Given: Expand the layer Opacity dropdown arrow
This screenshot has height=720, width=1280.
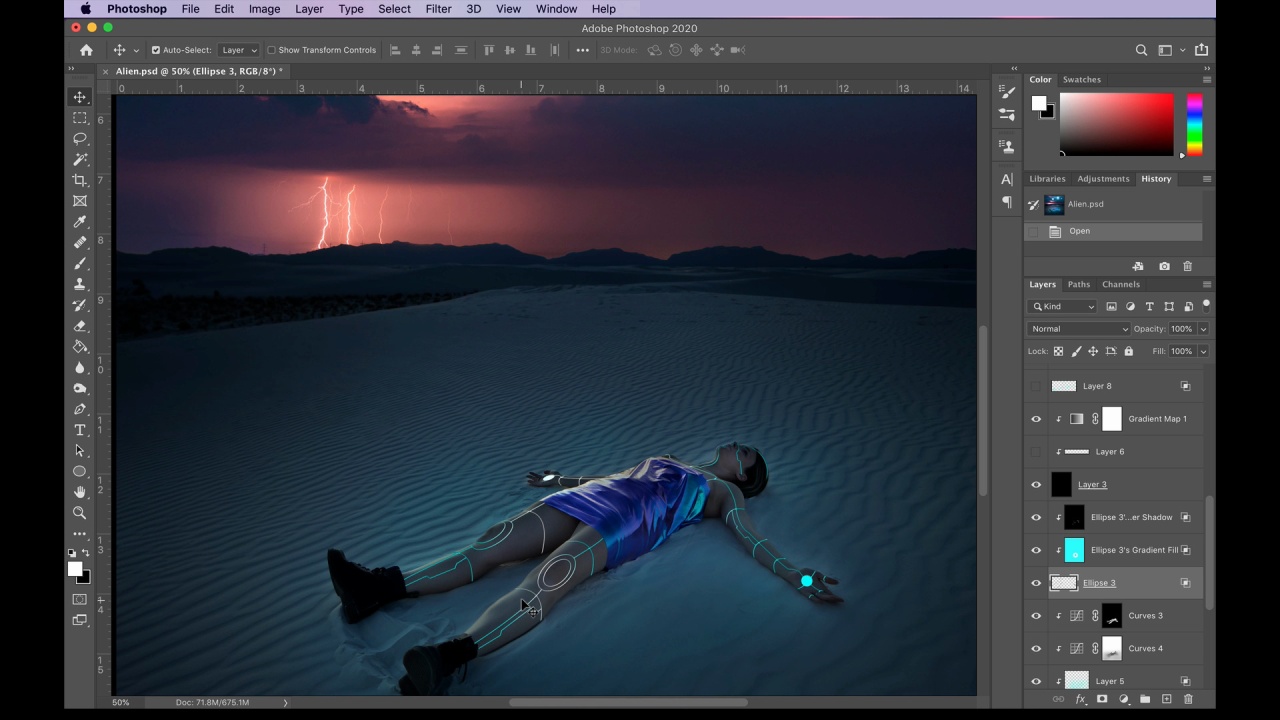Looking at the screenshot, I should point(1203,329).
